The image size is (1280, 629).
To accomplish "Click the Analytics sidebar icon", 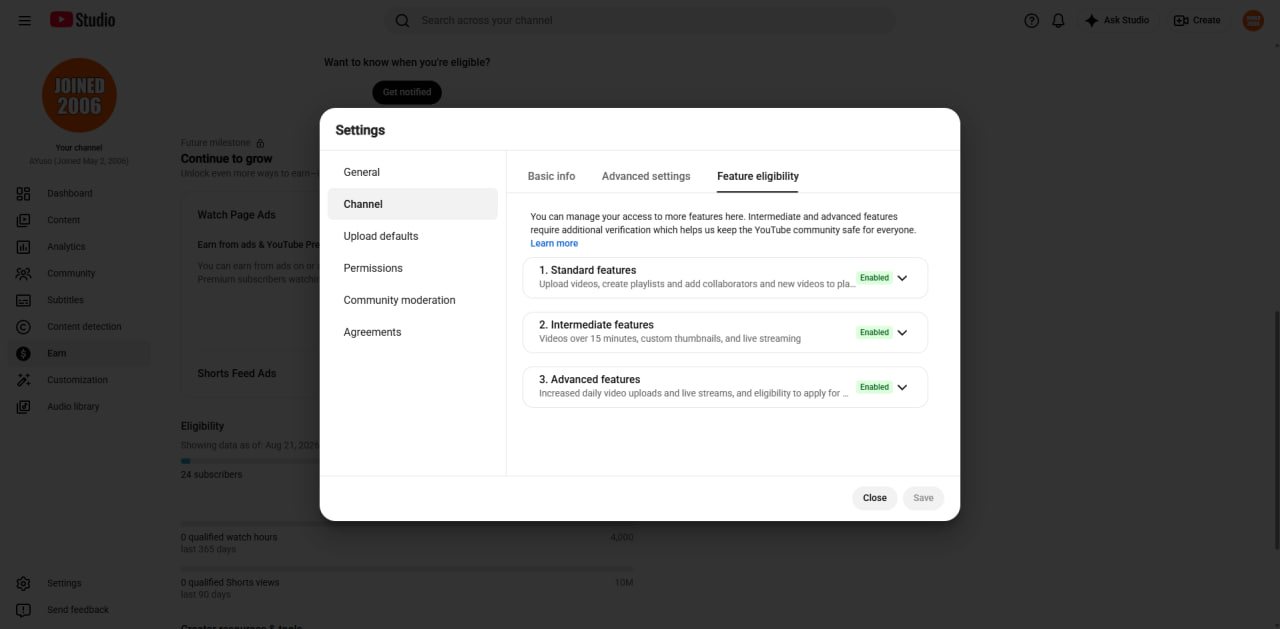I will coord(24,246).
